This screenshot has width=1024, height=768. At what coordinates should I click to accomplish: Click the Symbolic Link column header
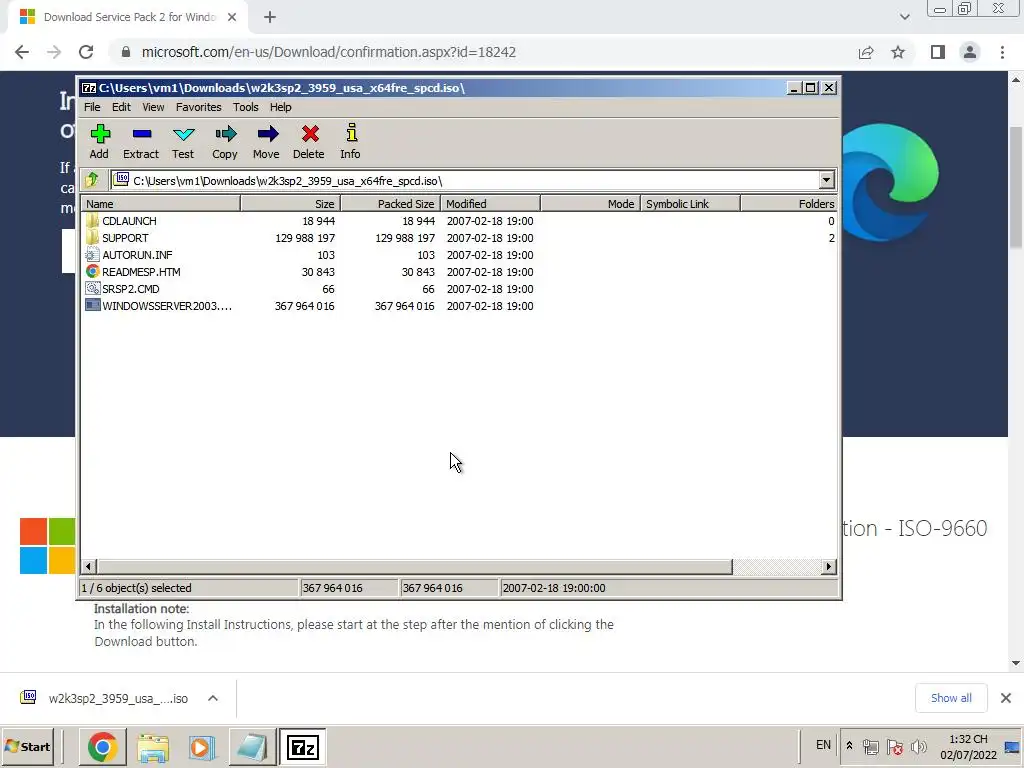click(x=690, y=204)
